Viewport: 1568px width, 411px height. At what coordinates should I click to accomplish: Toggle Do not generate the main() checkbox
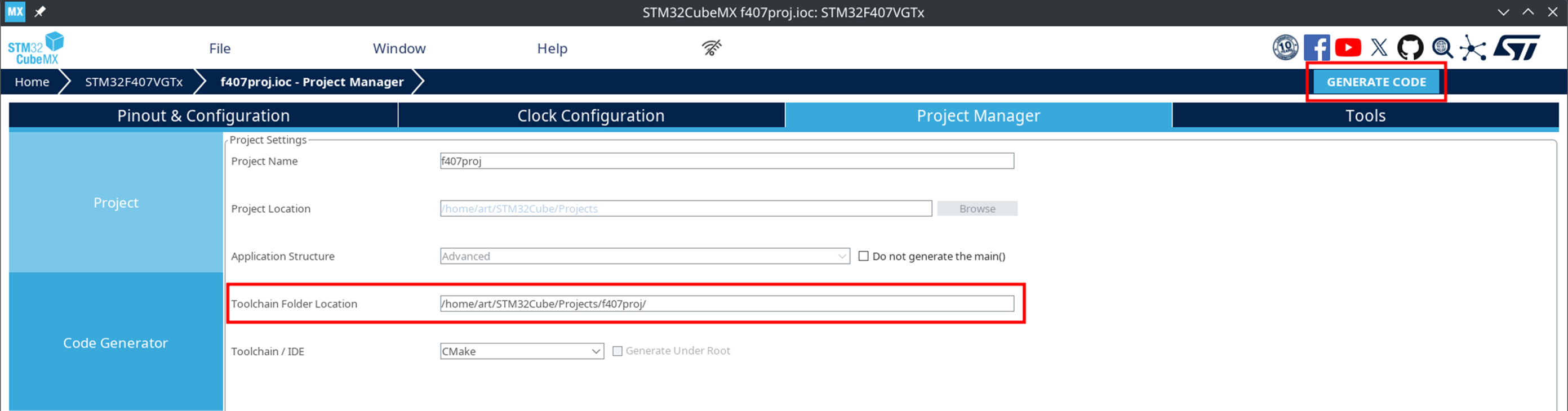[863, 256]
